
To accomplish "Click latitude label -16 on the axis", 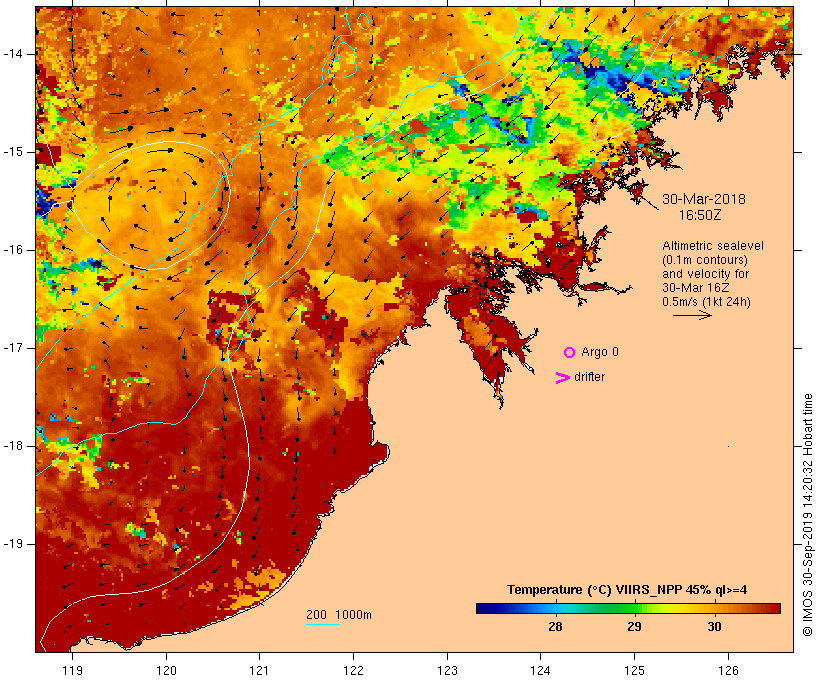I will (x=13, y=250).
